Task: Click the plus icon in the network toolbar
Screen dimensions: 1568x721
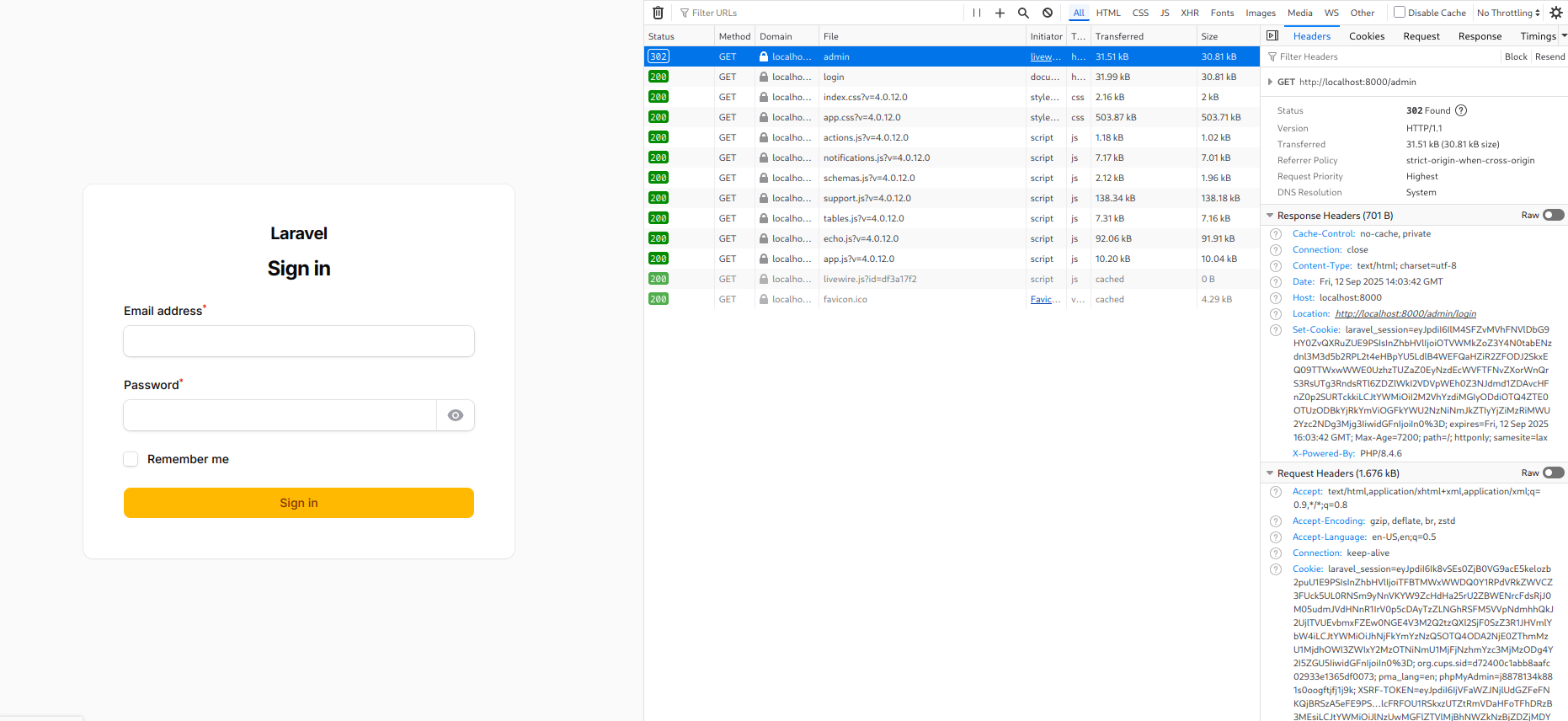Action: 1000,13
